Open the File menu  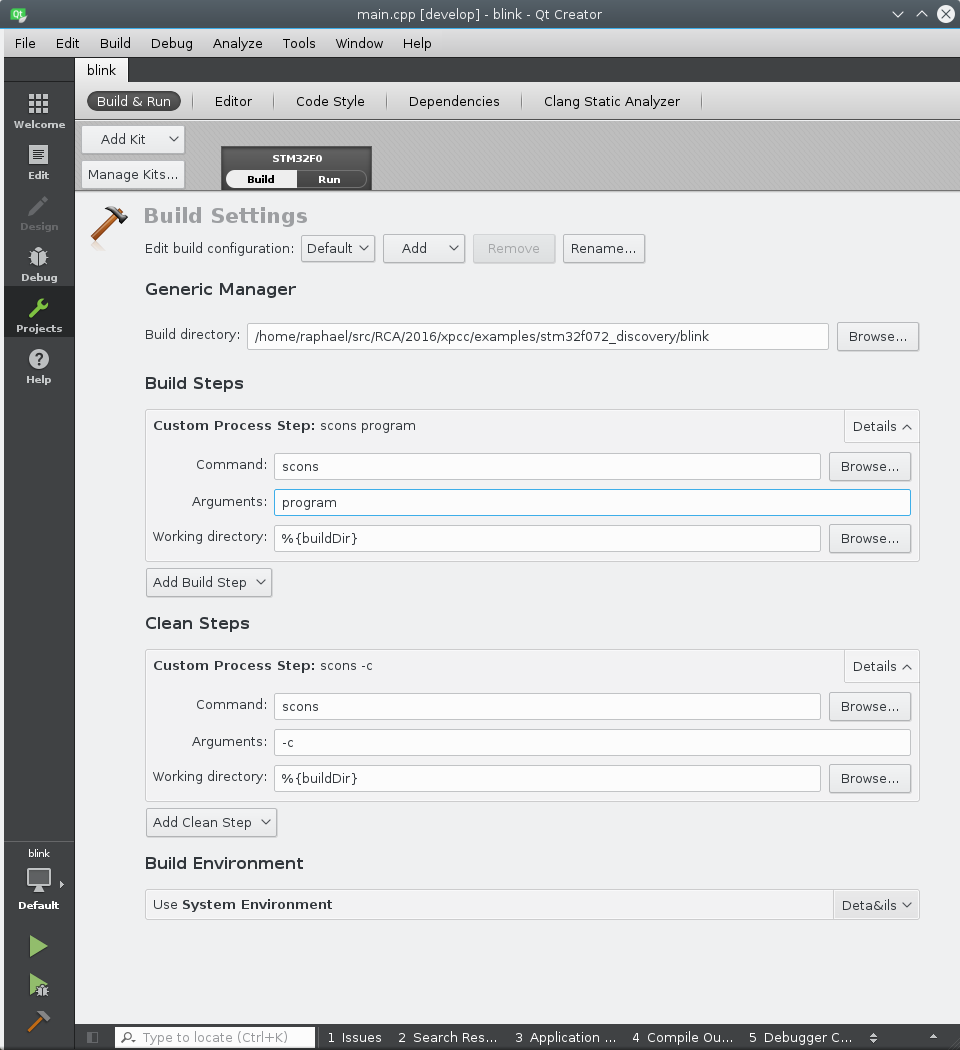[x=25, y=44]
